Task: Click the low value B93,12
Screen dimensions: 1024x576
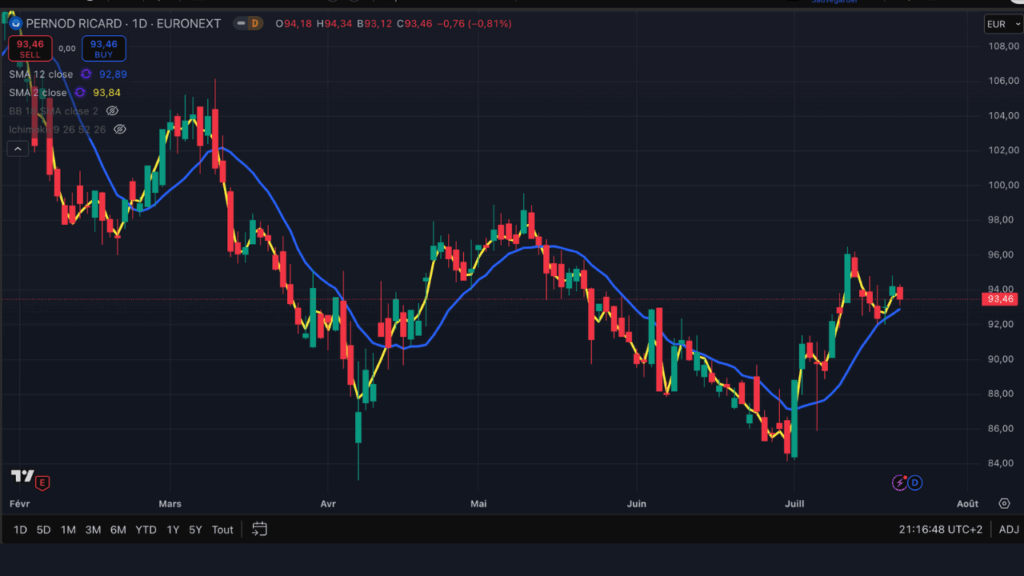Action: [374, 24]
